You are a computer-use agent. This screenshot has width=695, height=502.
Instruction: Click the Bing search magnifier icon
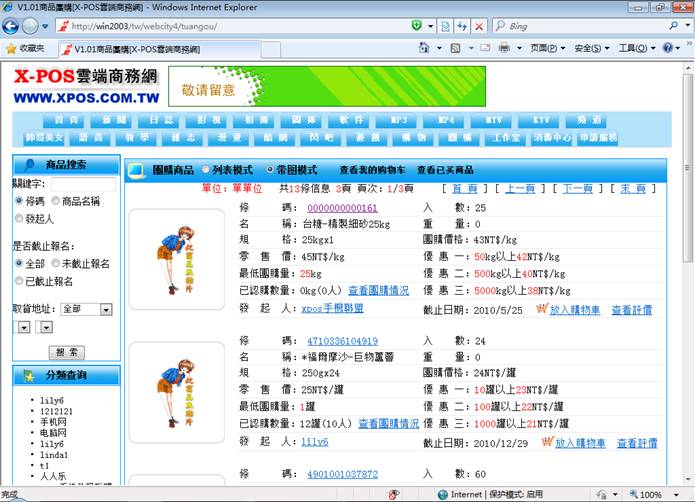(x=676, y=25)
